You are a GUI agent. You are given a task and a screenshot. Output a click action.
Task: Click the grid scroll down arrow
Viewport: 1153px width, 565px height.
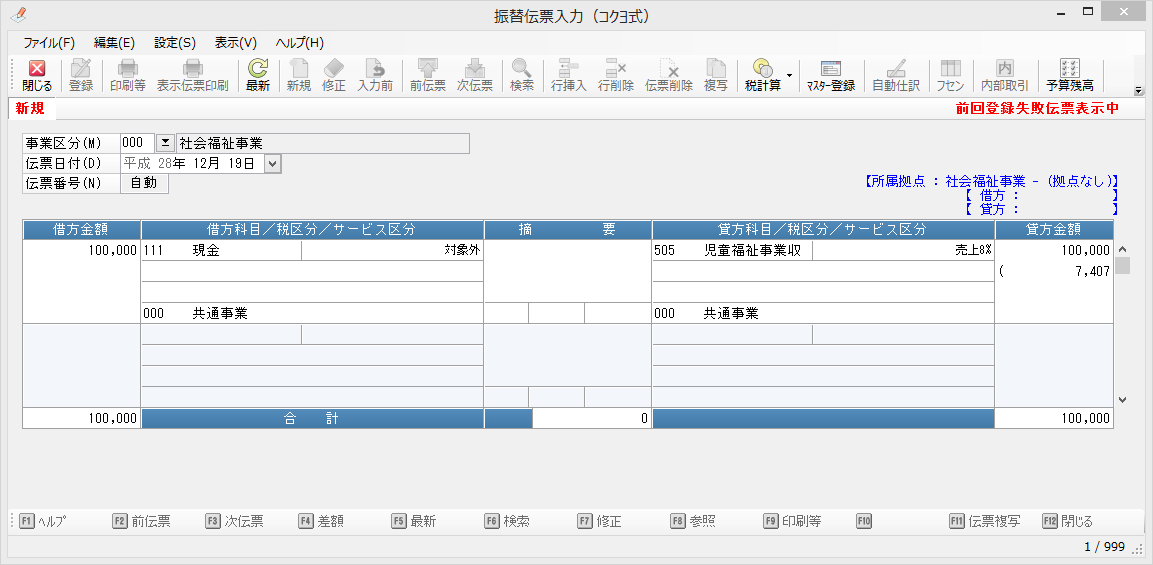[1122, 399]
